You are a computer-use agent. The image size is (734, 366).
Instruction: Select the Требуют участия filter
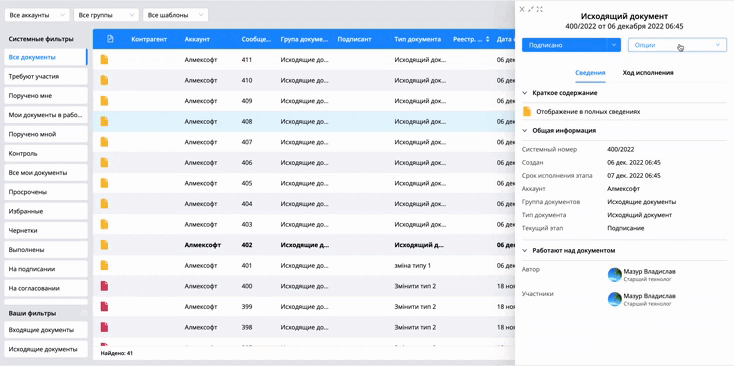pos(46,76)
